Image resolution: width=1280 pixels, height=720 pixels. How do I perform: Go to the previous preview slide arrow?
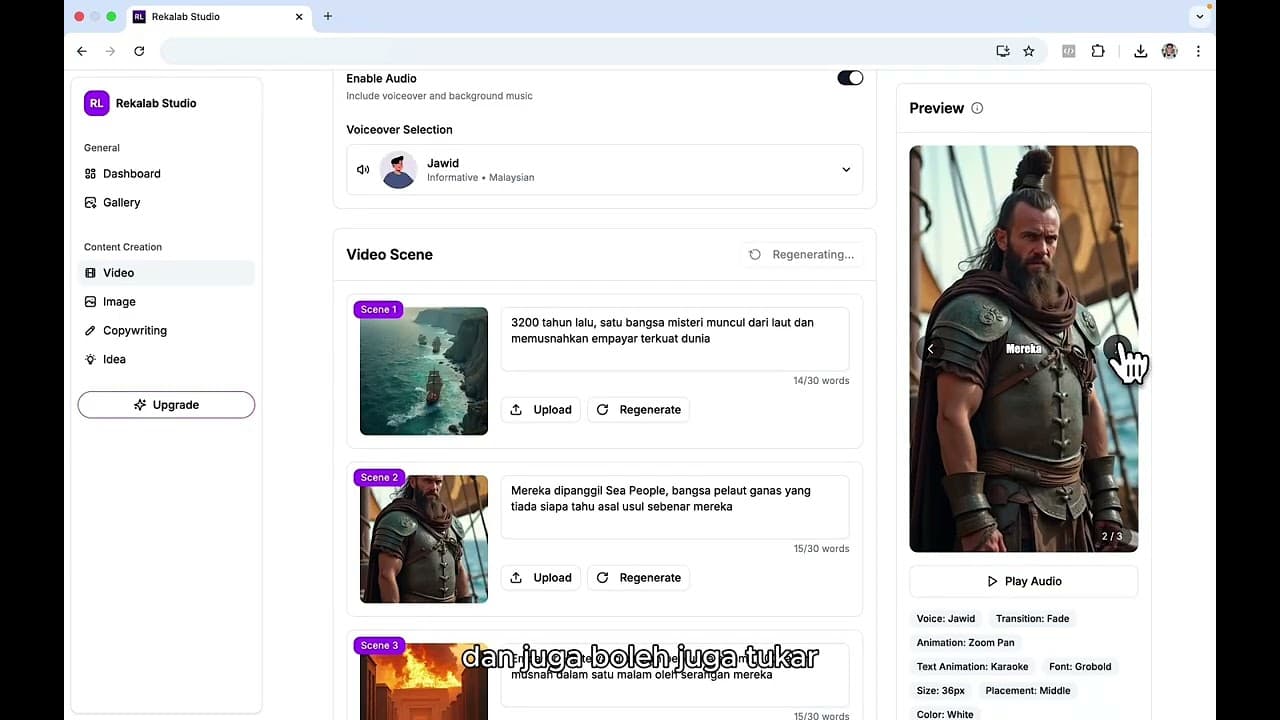pyautogui.click(x=931, y=349)
